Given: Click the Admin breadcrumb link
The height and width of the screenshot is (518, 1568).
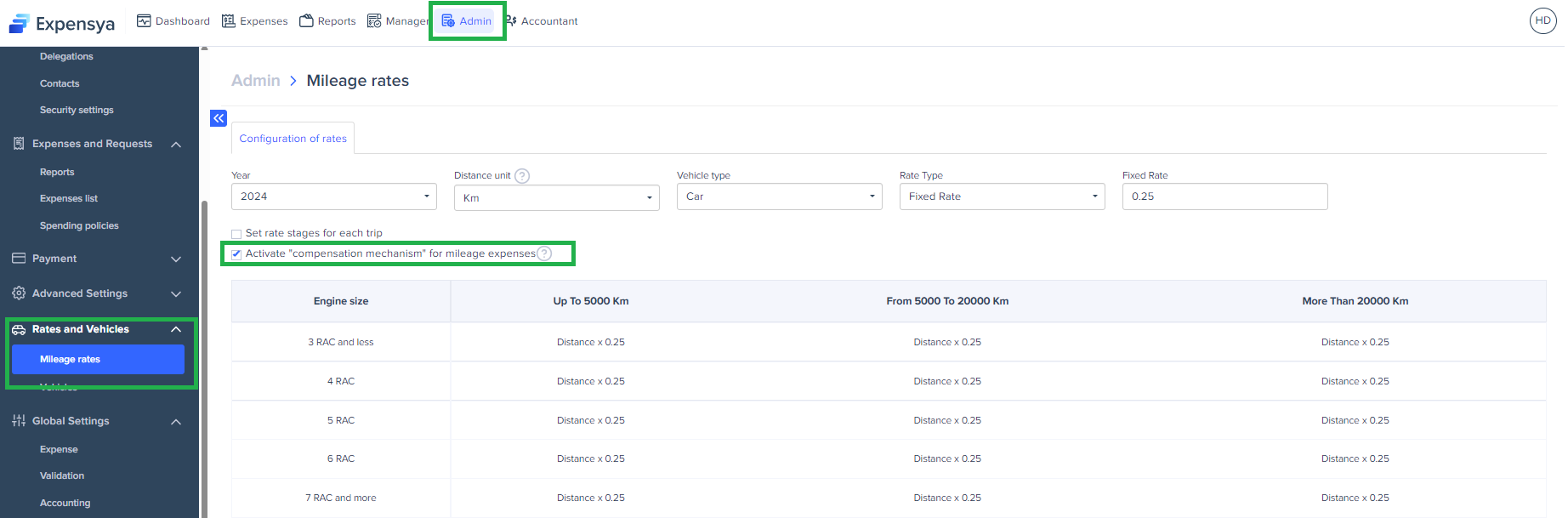Looking at the screenshot, I should click(x=255, y=81).
